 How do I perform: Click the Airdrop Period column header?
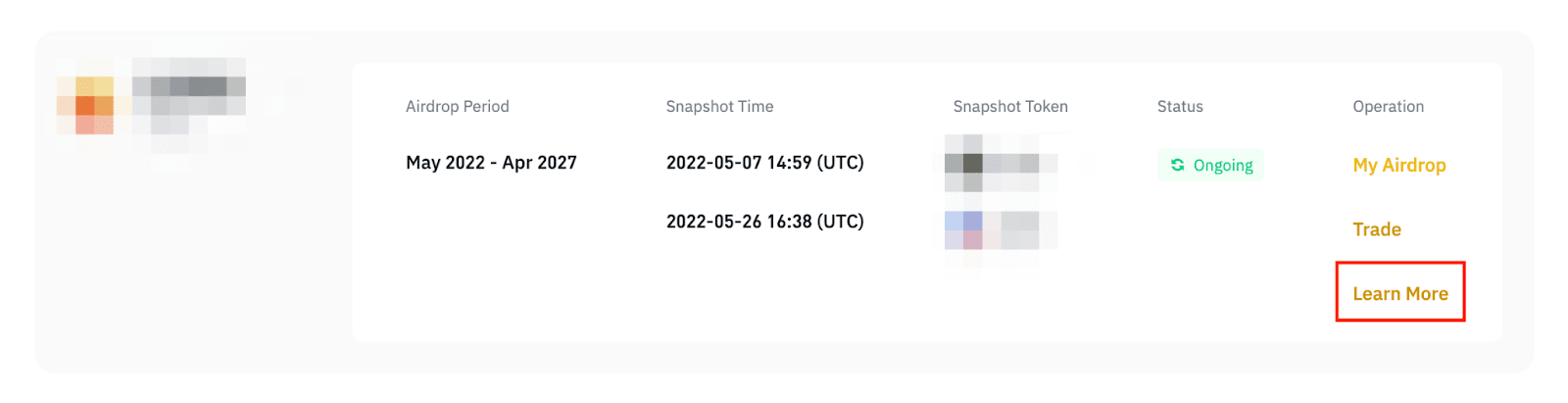(457, 107)
